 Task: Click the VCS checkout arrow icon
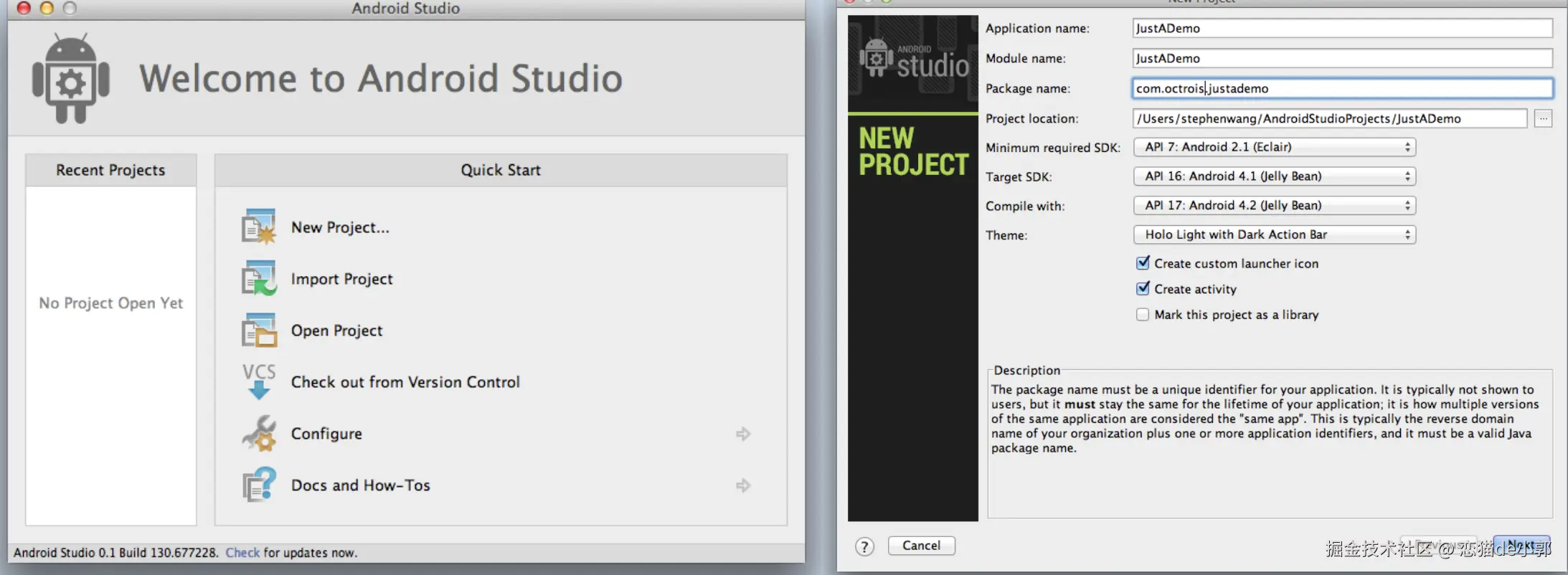coord(259,381)
